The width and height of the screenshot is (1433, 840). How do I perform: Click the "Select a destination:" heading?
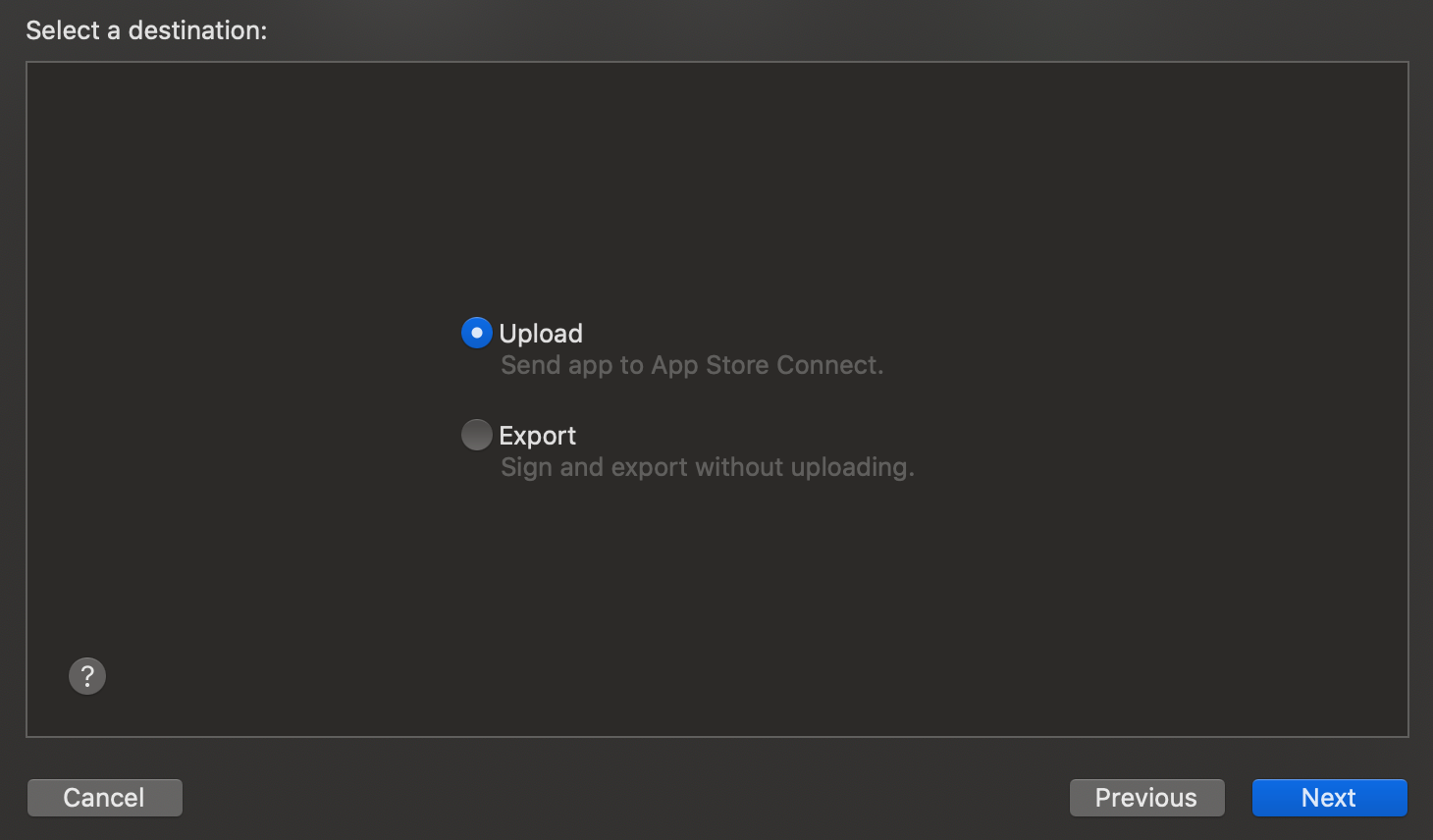click(x=146, y=30)
